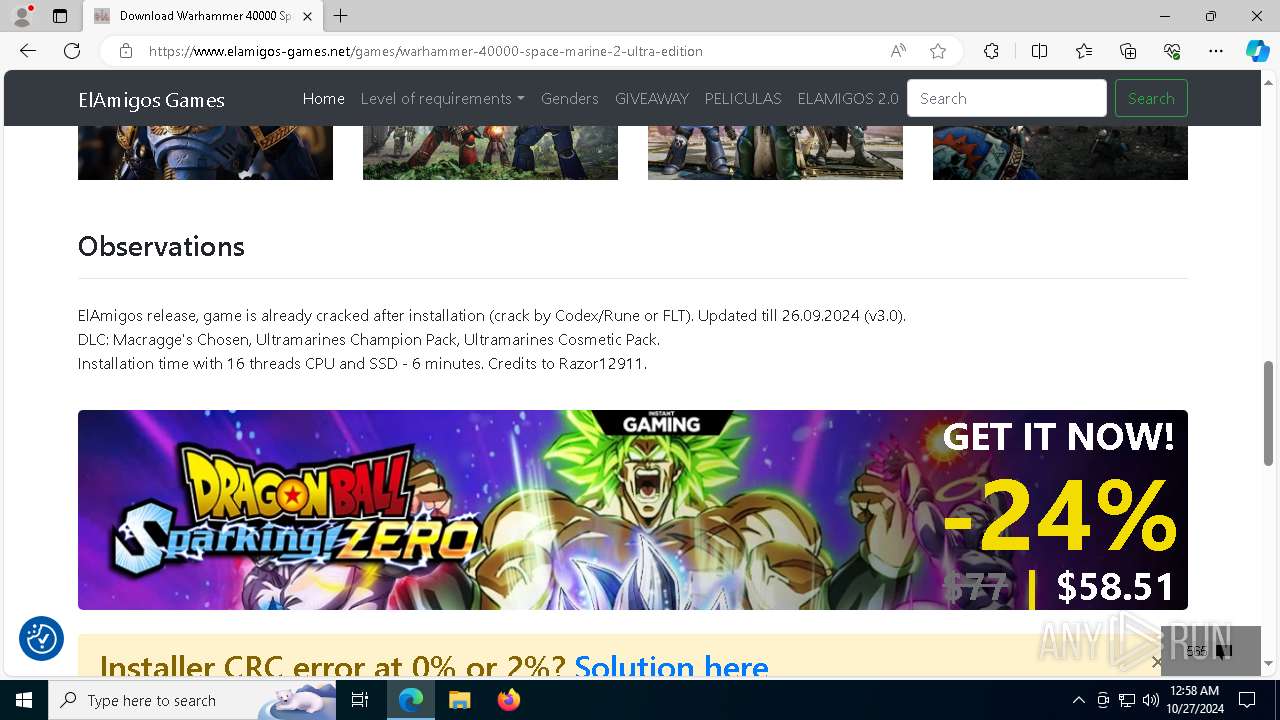The height and width of the screenshot is (720, 1280).
Task: Open third game screenshot thumbnail
Action: point(775,153)
